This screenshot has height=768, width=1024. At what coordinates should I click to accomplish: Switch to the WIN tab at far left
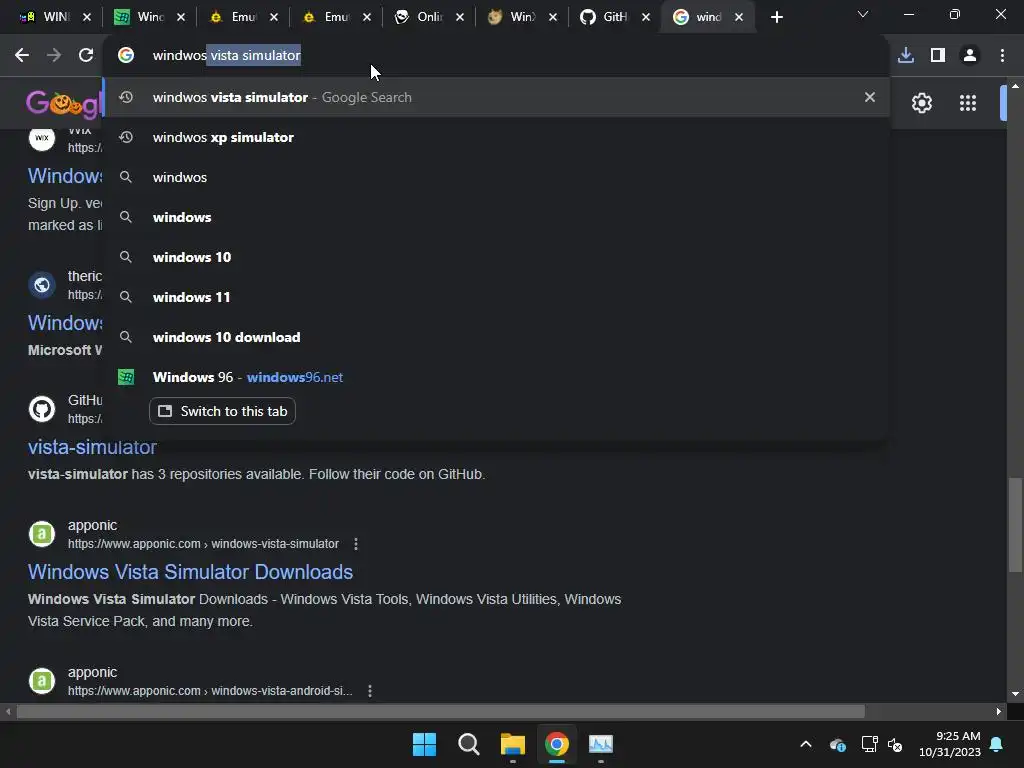(x=46, y=17)
